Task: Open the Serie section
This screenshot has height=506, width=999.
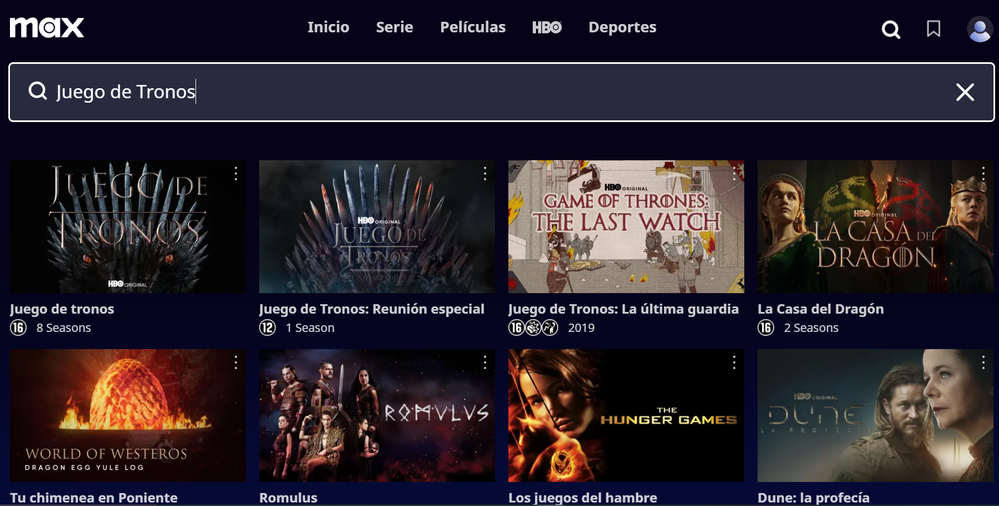Action: [394, 27]
